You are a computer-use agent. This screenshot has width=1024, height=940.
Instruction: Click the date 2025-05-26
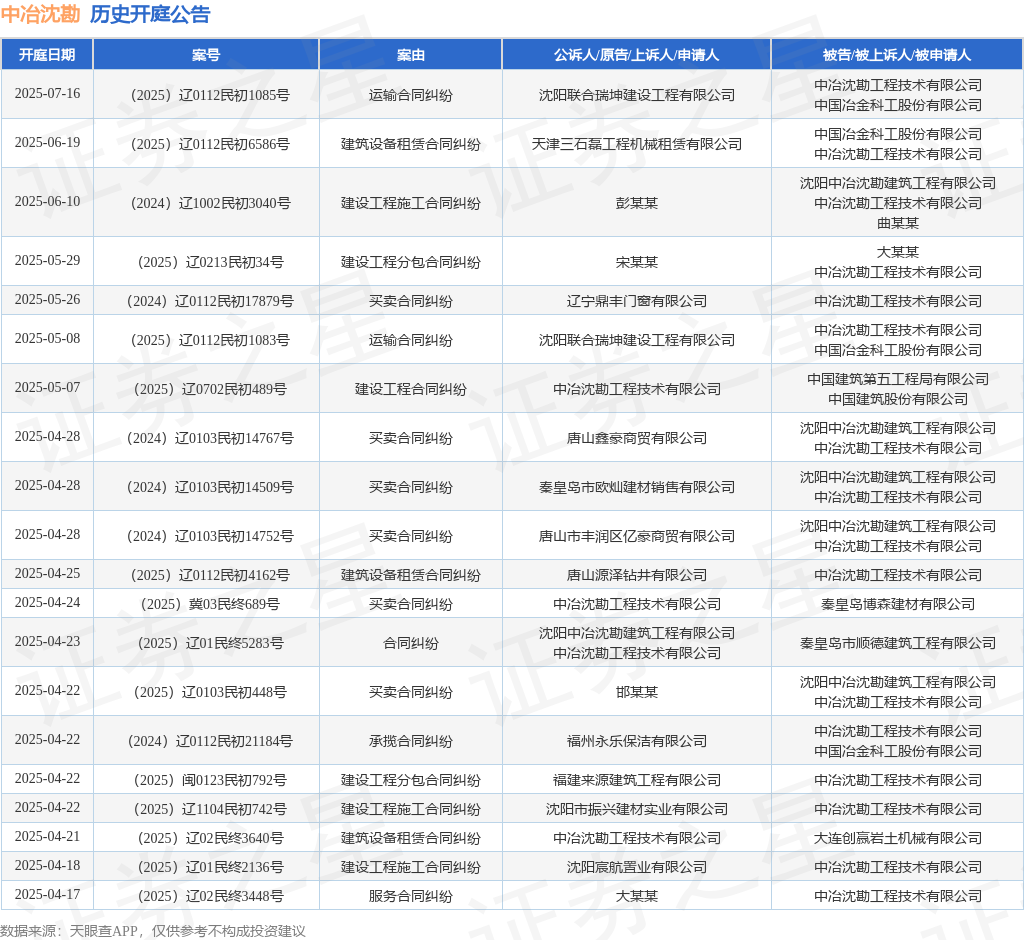click(x=47, y=299)
